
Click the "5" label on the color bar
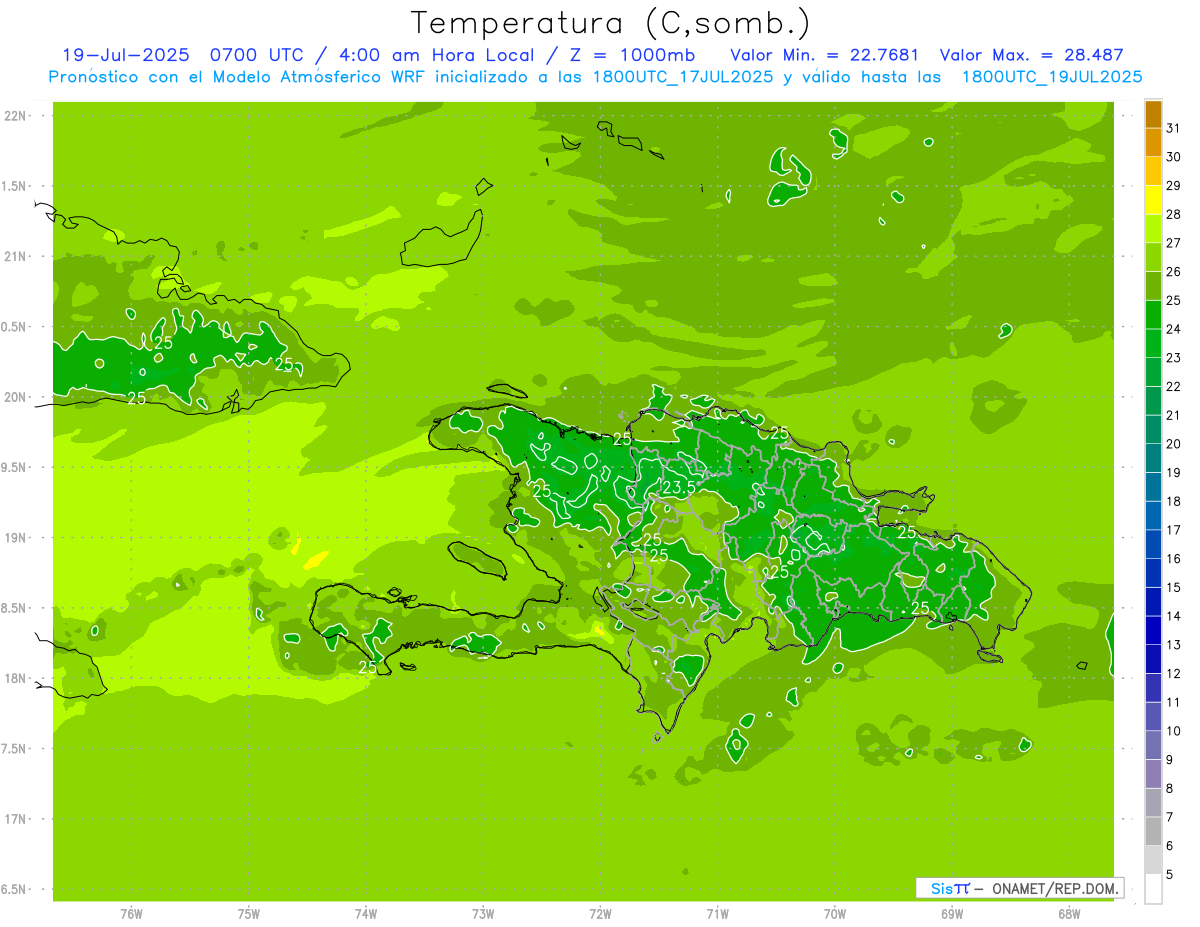(x=1170, y=875)
